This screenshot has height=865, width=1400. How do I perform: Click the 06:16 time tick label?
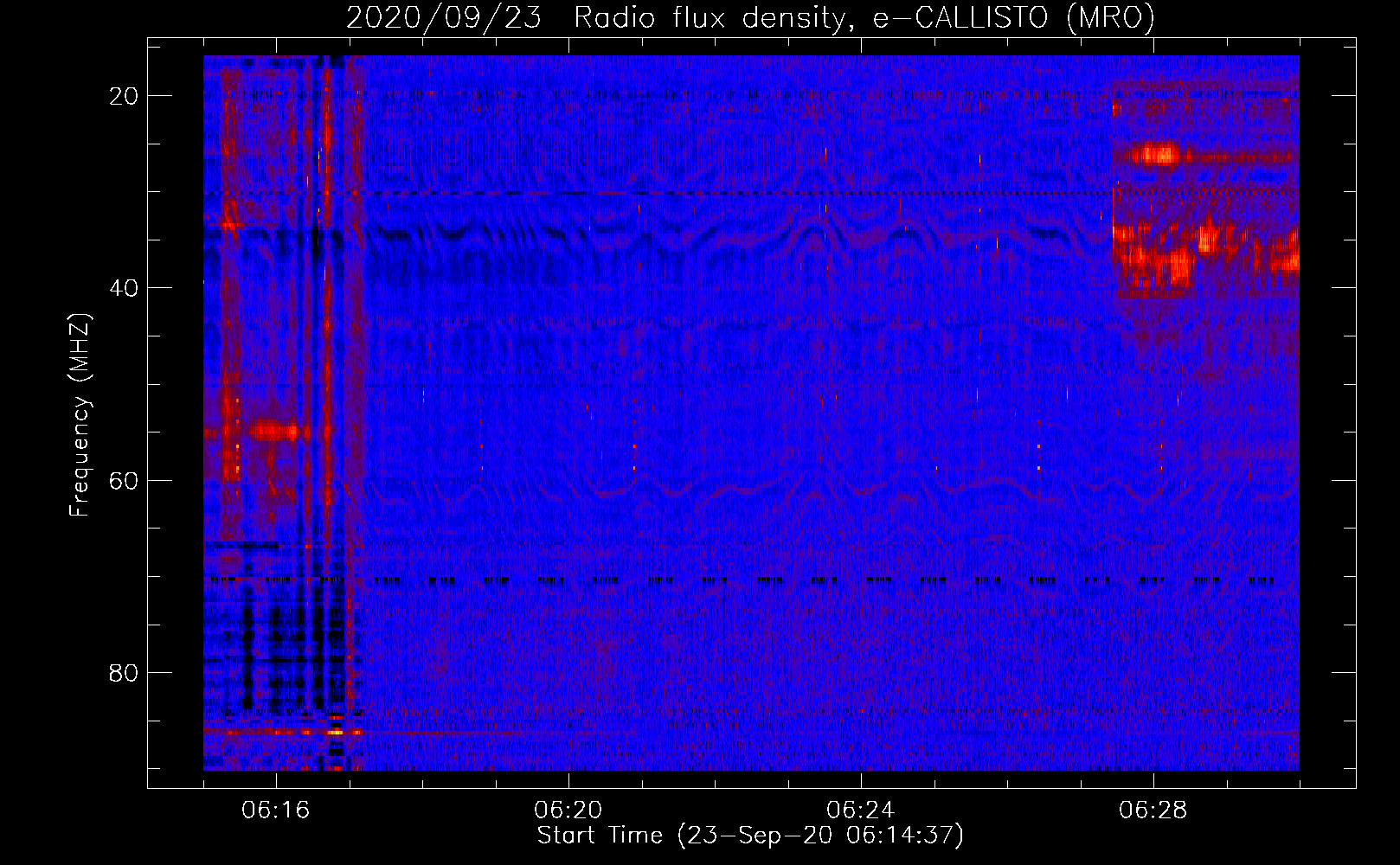(276, 811)
